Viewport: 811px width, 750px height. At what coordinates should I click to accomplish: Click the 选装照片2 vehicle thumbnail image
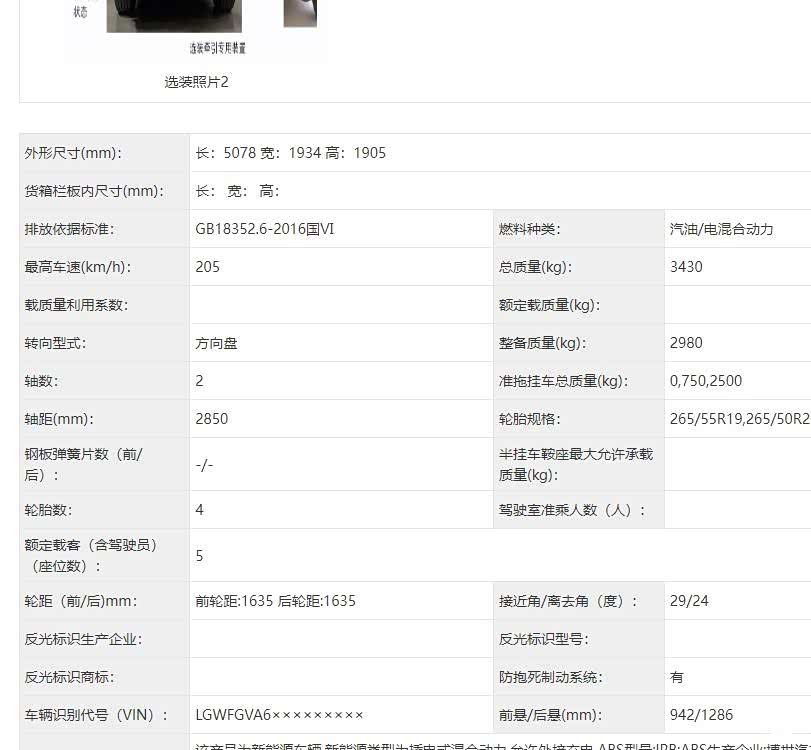(174, 17)
